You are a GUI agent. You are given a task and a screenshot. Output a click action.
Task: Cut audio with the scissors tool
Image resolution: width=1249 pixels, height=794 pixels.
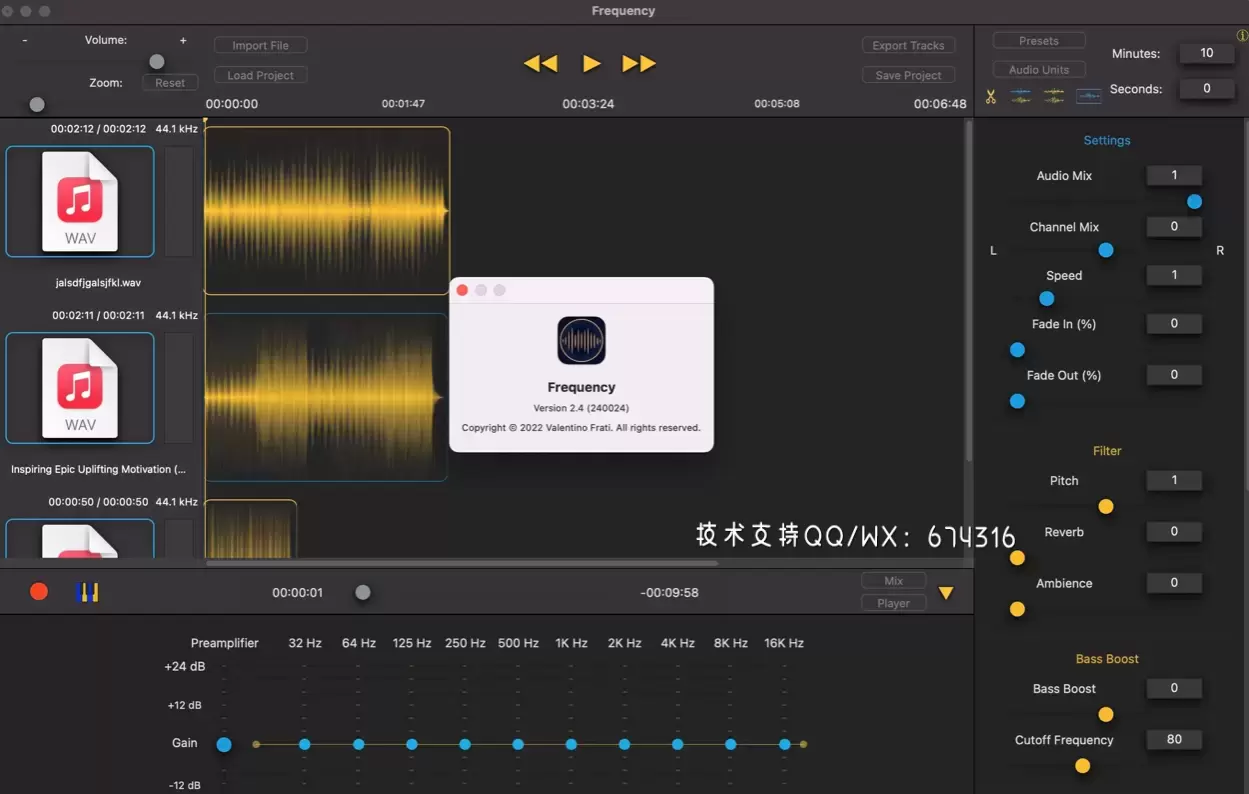(991, 95)
